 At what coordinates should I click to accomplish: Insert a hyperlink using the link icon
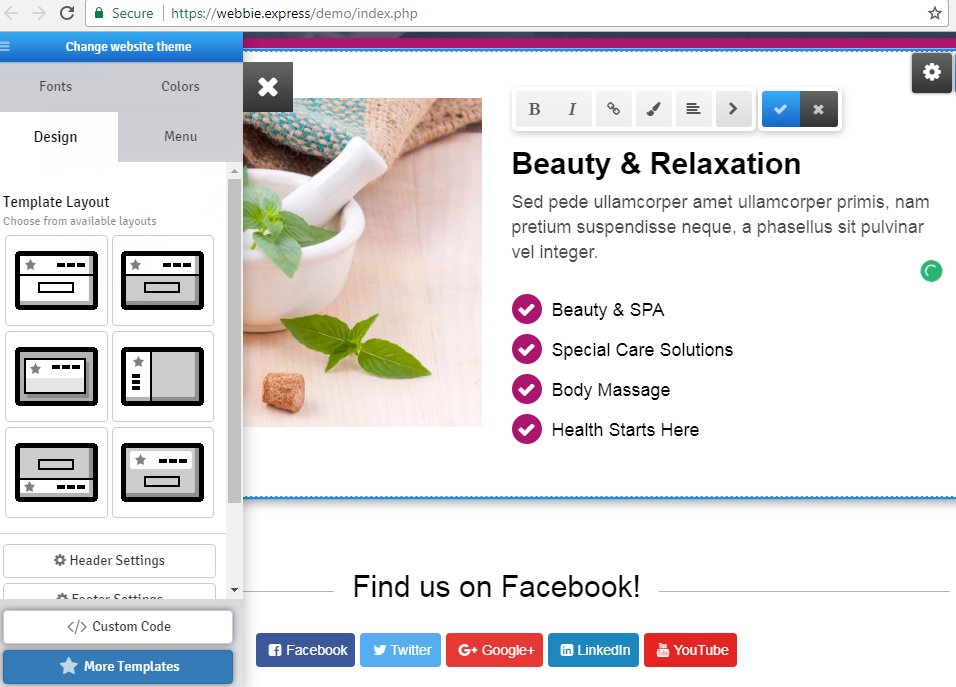[613, 109]
